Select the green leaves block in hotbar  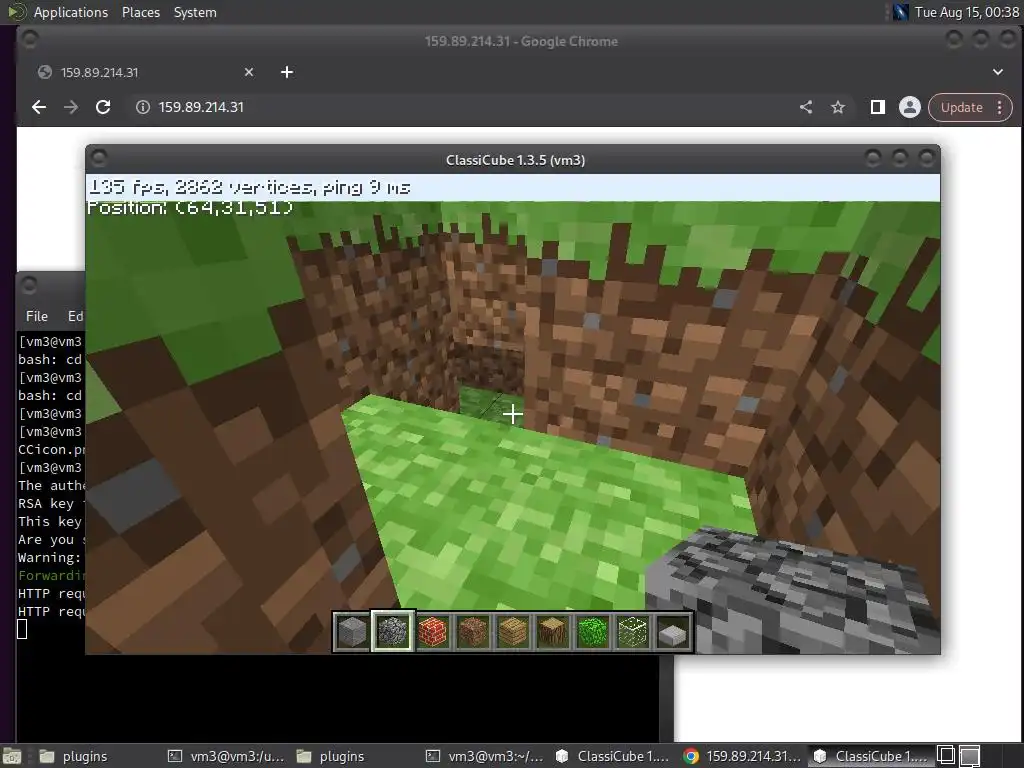(x=593, y=632)
